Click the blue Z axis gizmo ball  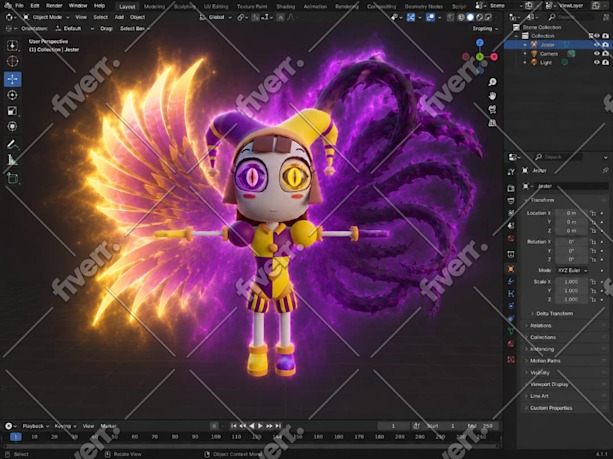480,43
